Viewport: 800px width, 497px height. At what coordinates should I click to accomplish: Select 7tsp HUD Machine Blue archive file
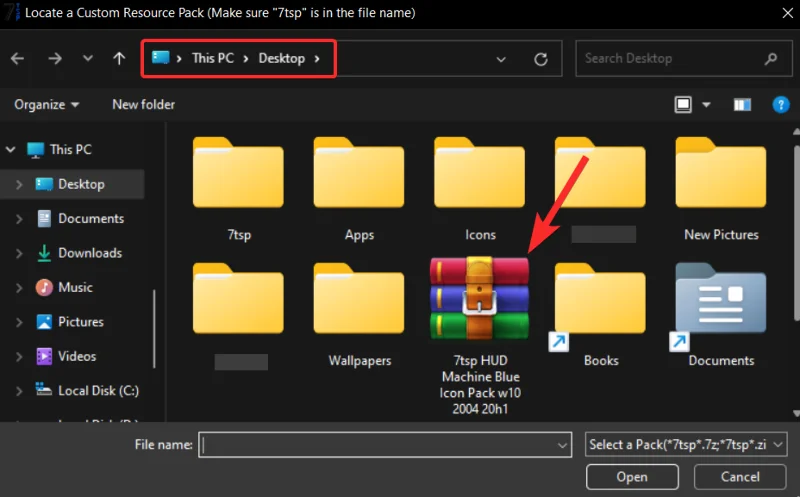click(480, 337)
